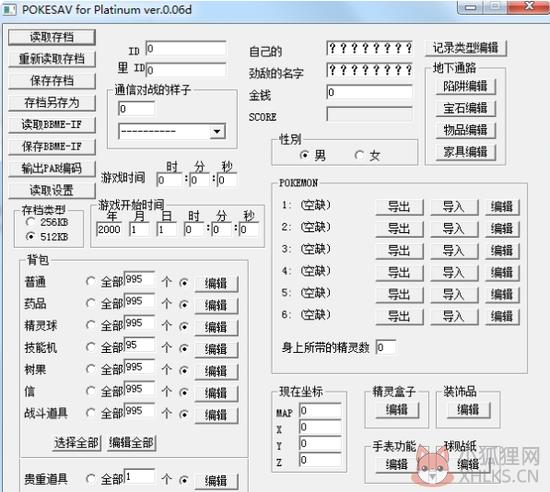Click 编辑 for Pokemon slot 1
Viewport: 550px width, 492px height.
[x=502, y=207]
